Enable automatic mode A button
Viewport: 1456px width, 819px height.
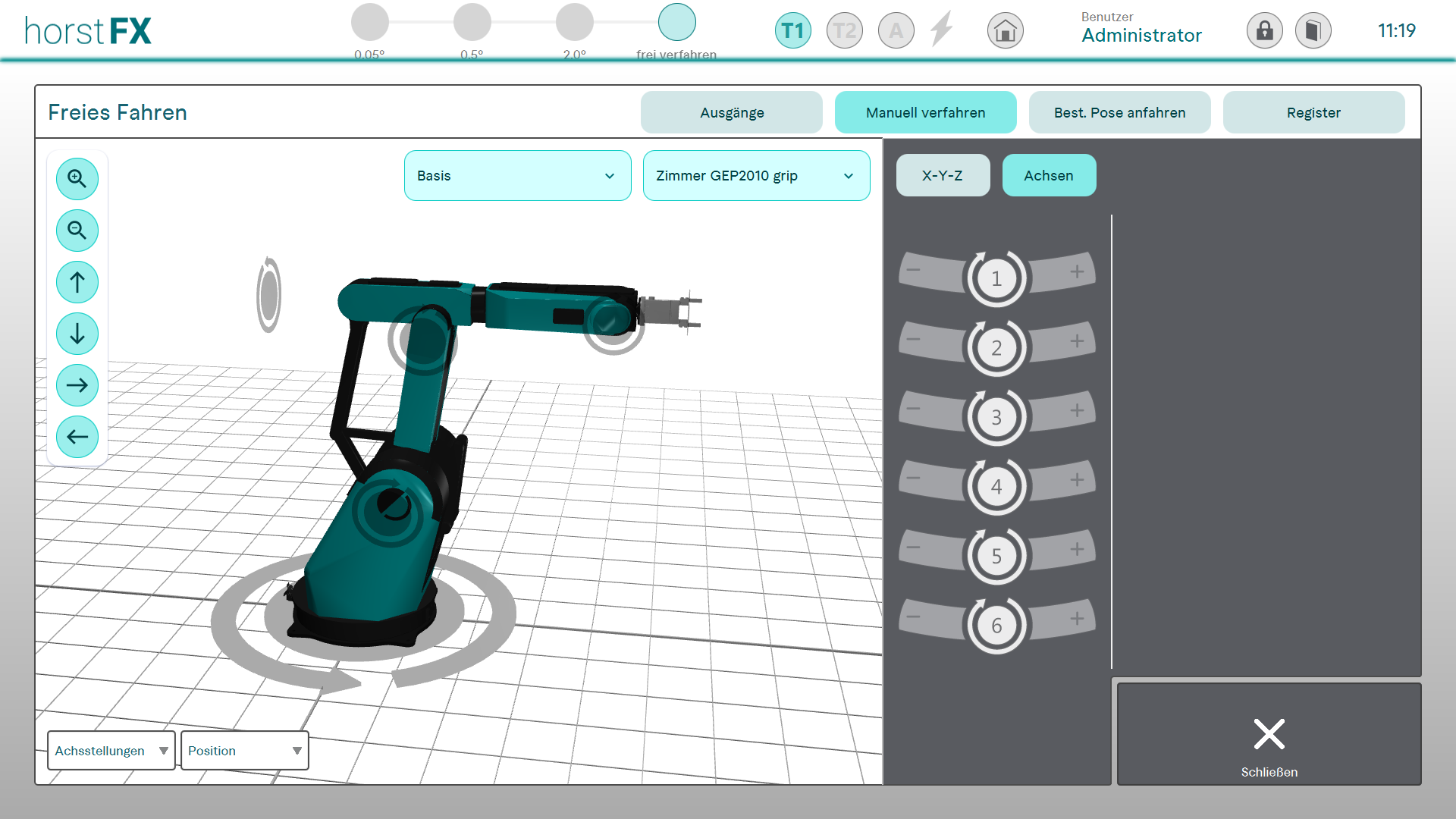coord(896,31)
